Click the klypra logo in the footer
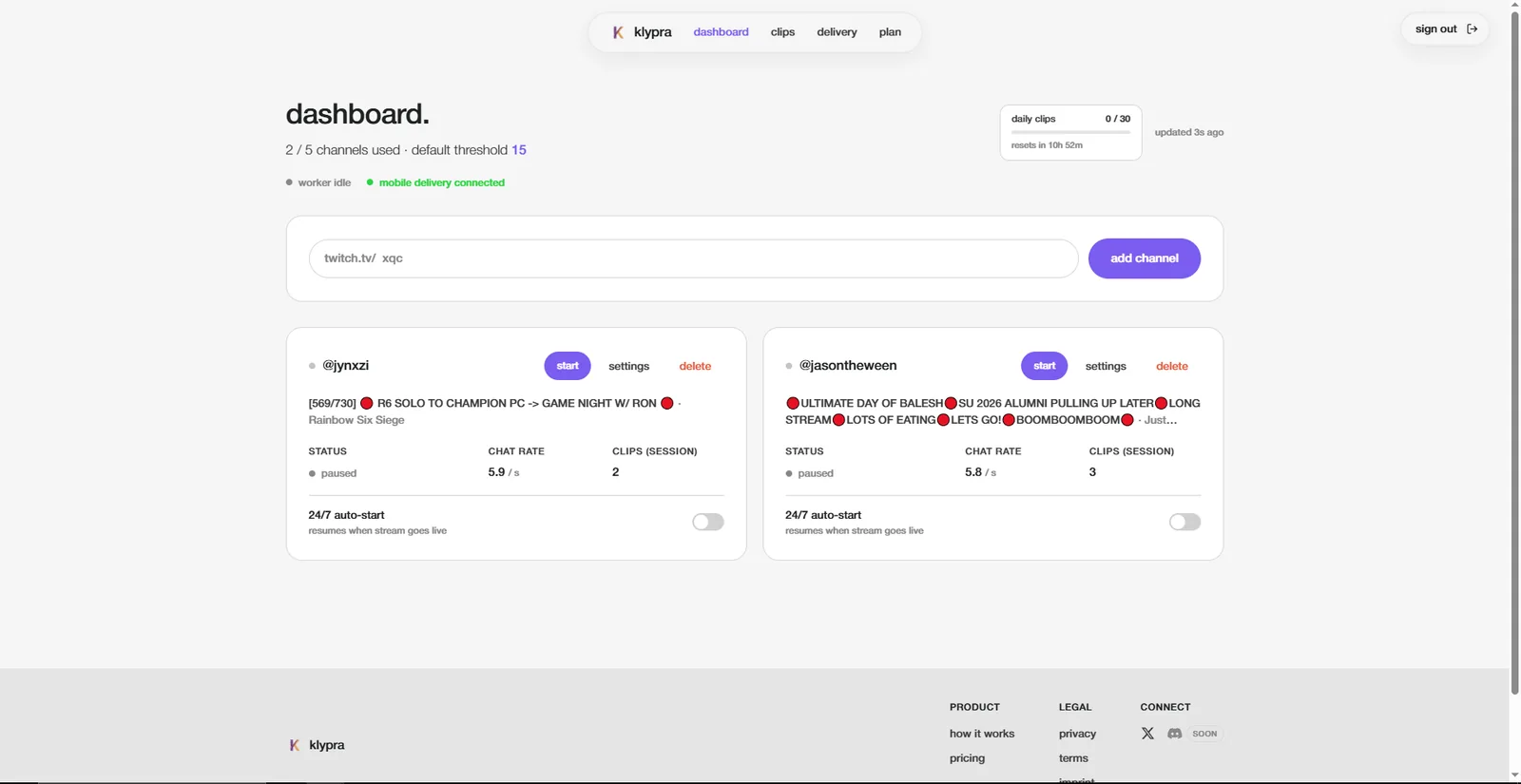This screenshot has height=784, width=1521. (x=317, y=745)
